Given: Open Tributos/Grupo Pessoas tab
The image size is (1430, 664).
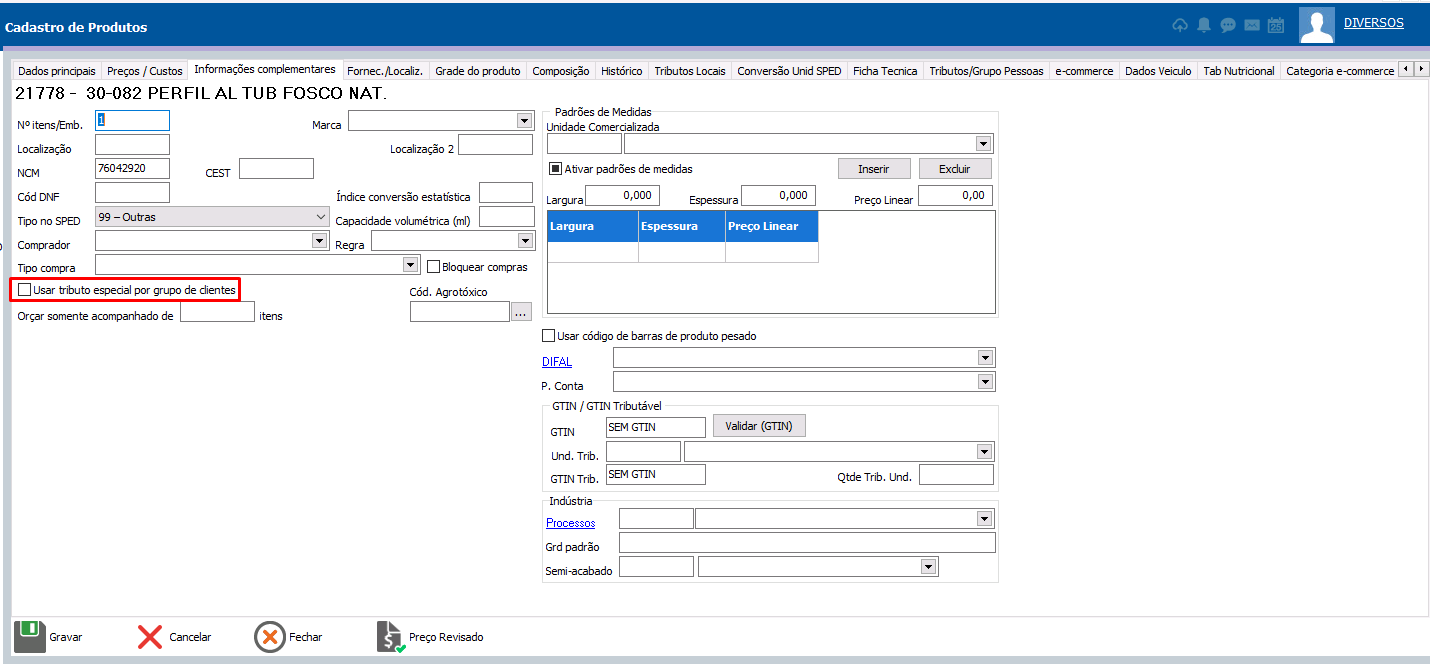Looking at the screenshot, I should (986, 71).
